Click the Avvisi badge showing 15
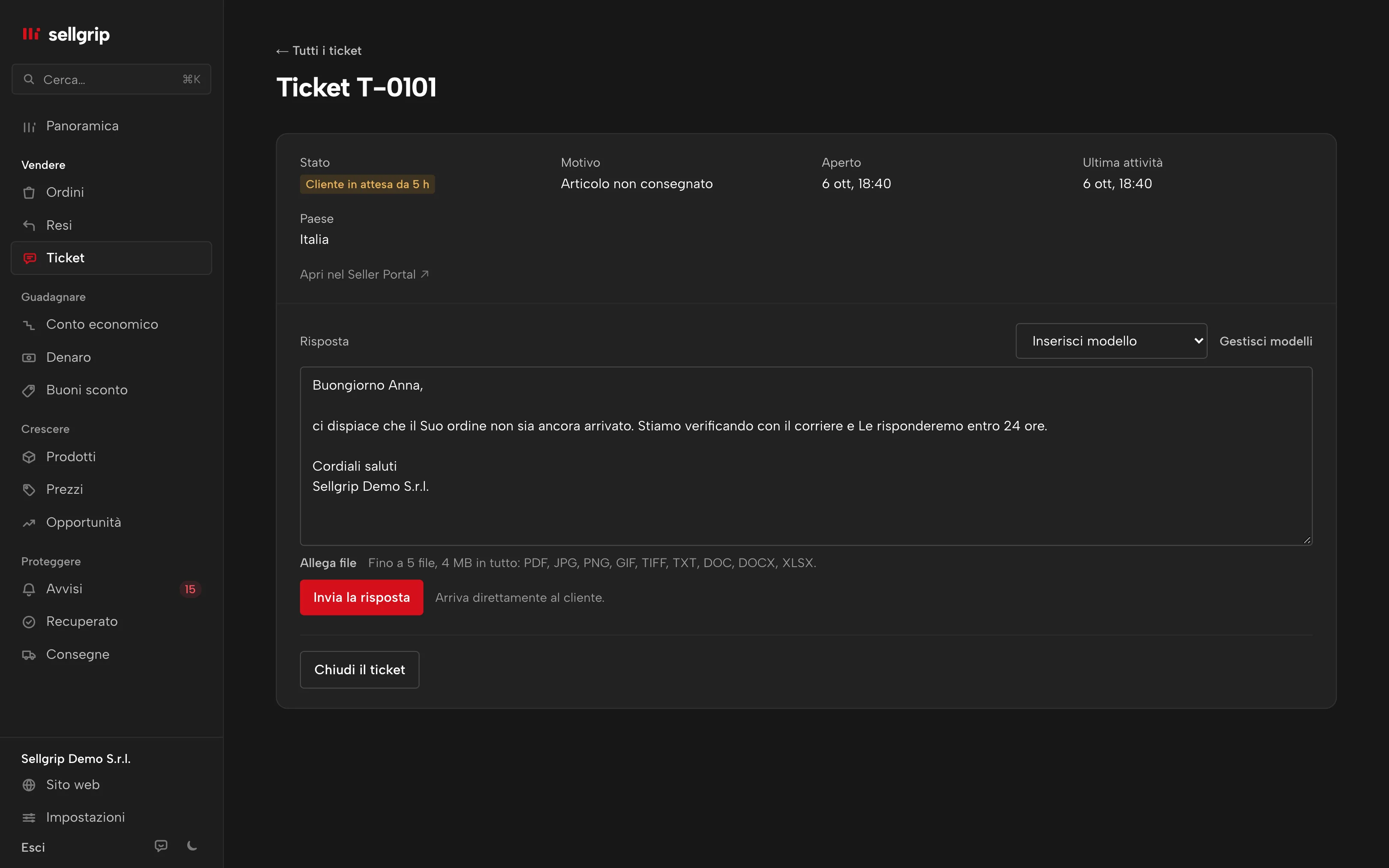 click(190, 589)
